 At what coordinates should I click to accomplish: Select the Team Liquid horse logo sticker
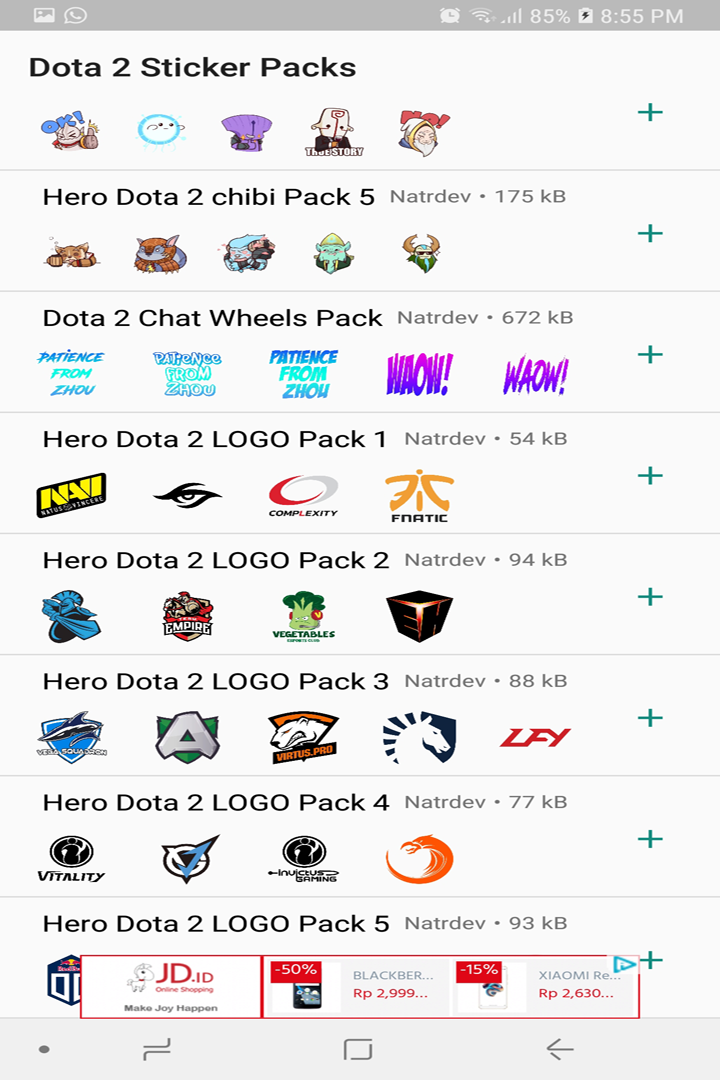419,738
